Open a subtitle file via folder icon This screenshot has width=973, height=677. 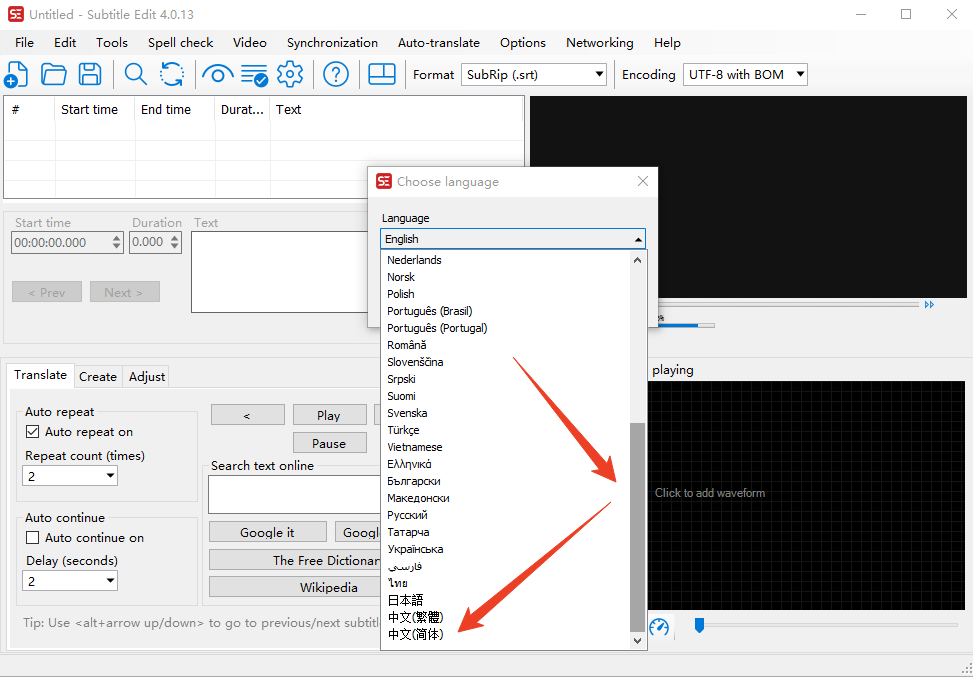click(53, 74)
